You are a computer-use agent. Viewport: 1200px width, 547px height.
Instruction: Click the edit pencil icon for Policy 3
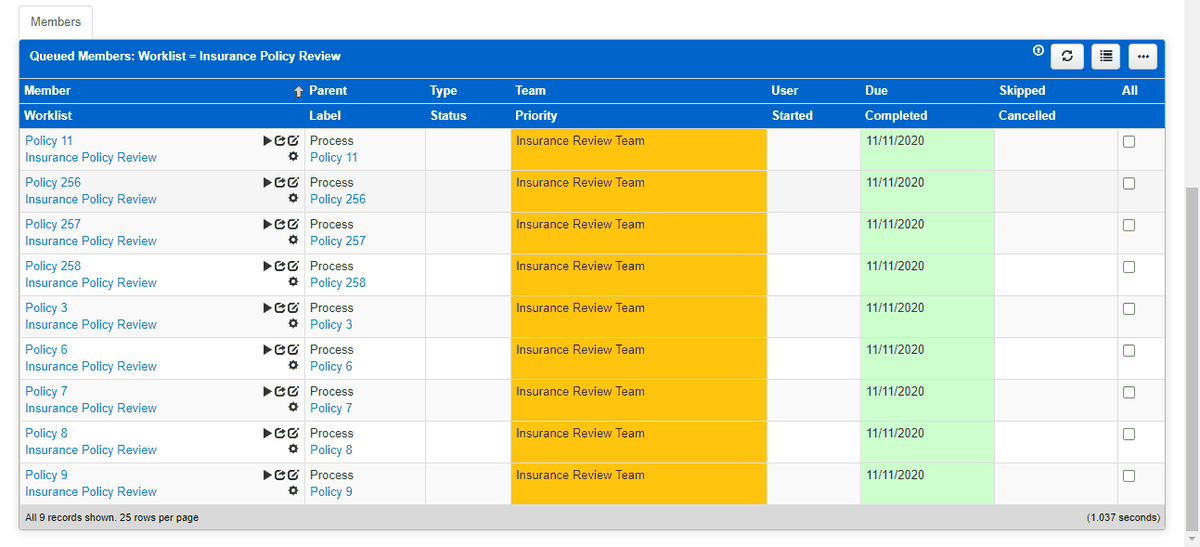point(294,308)
